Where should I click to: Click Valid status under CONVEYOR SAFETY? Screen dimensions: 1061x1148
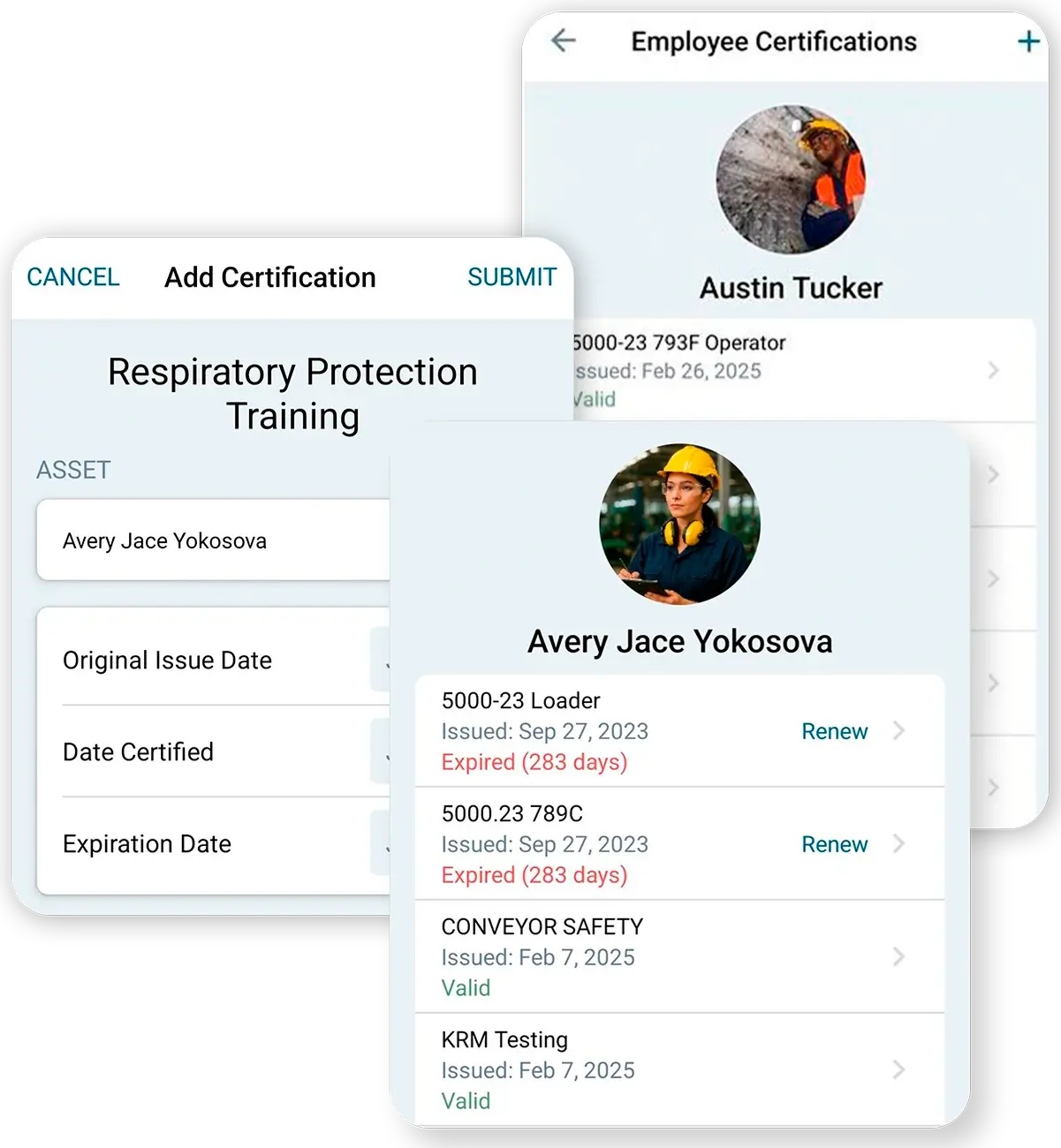pos(466,988)
